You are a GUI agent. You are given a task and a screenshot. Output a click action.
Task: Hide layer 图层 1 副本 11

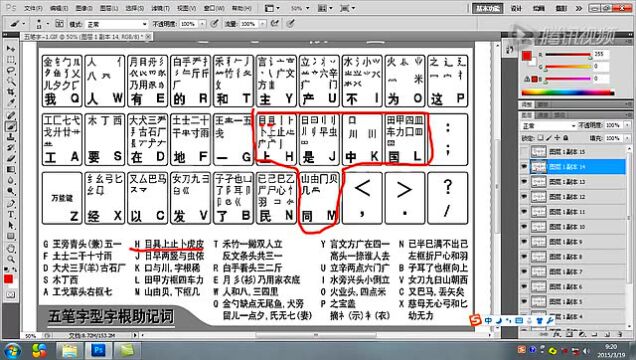tap(524, 212)
